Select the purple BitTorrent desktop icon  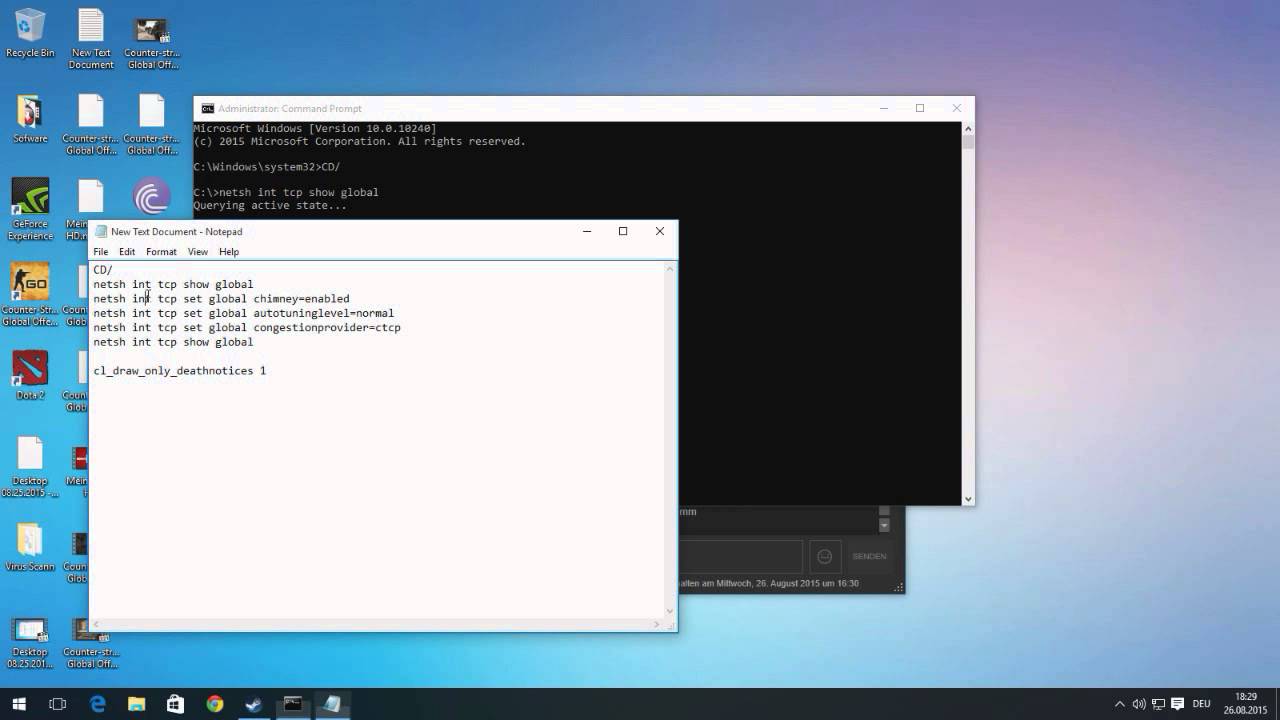[152, 198]
